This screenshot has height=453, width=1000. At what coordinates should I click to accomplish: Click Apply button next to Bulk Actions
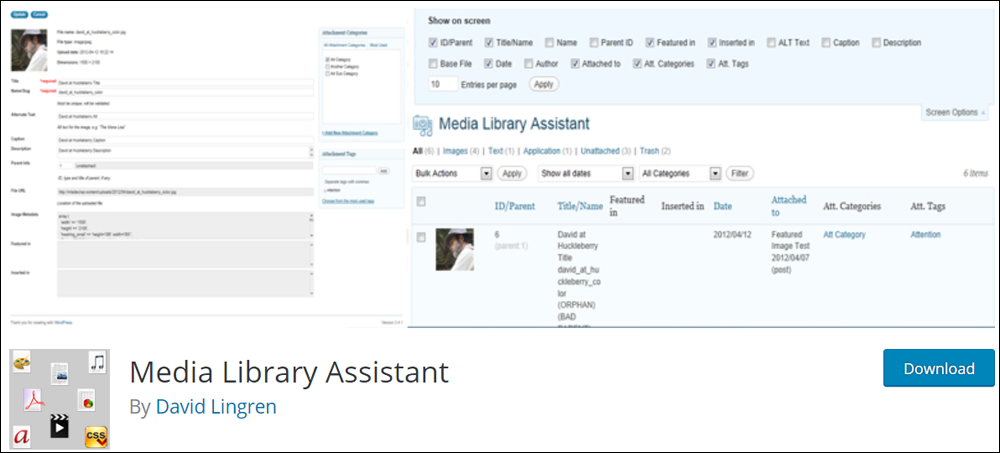pyautogui.click(x=511, y=174)
